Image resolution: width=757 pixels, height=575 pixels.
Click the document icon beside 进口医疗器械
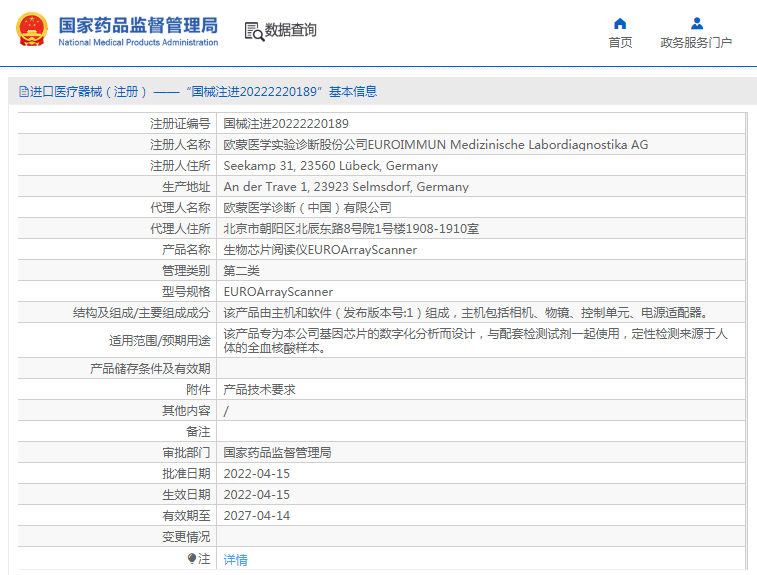click(x=24, y=91)
